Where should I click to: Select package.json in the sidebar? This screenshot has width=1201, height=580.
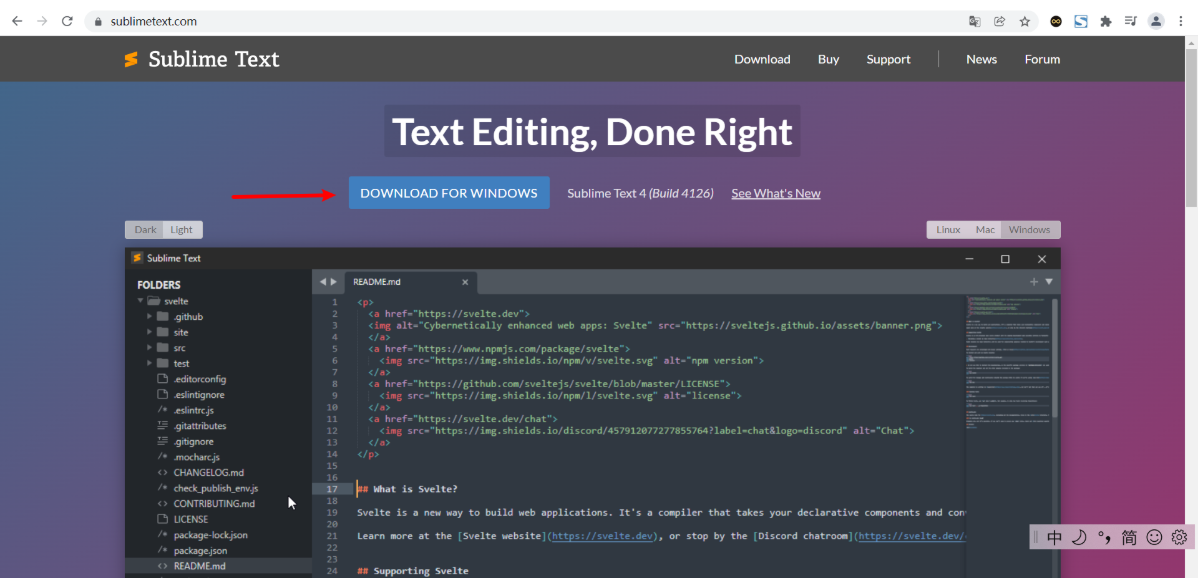point(200,550)
